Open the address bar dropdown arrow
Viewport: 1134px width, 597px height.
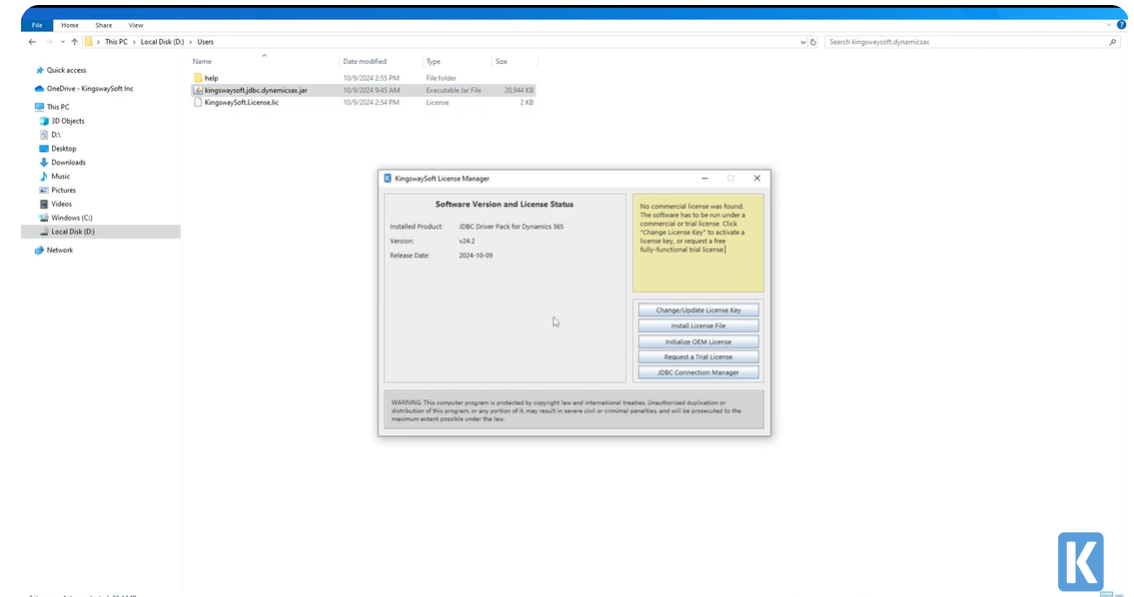click(803, 42)
